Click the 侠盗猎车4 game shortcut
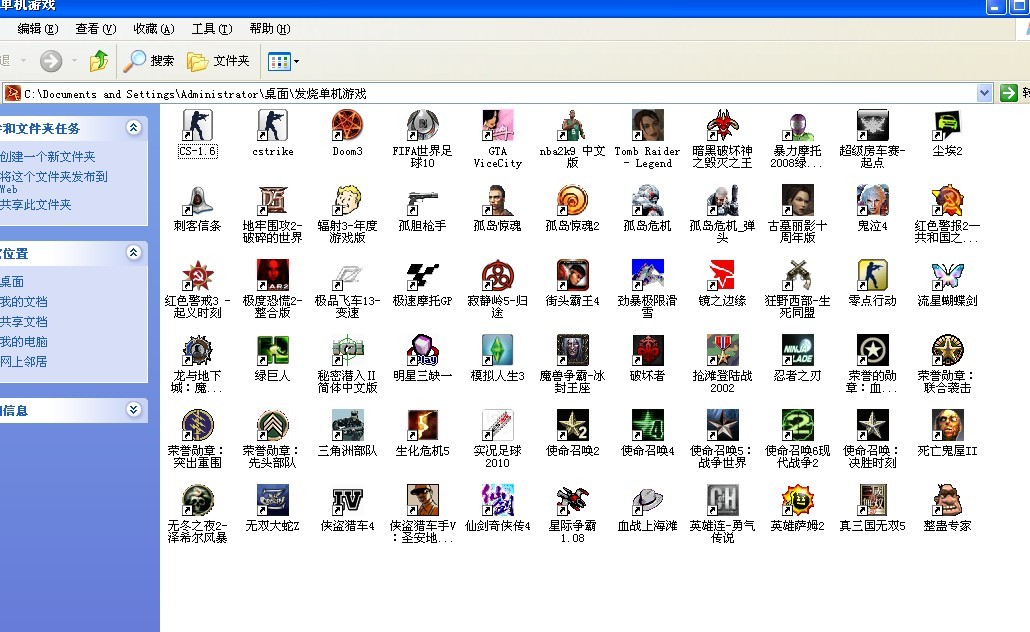 coord(347,499)
